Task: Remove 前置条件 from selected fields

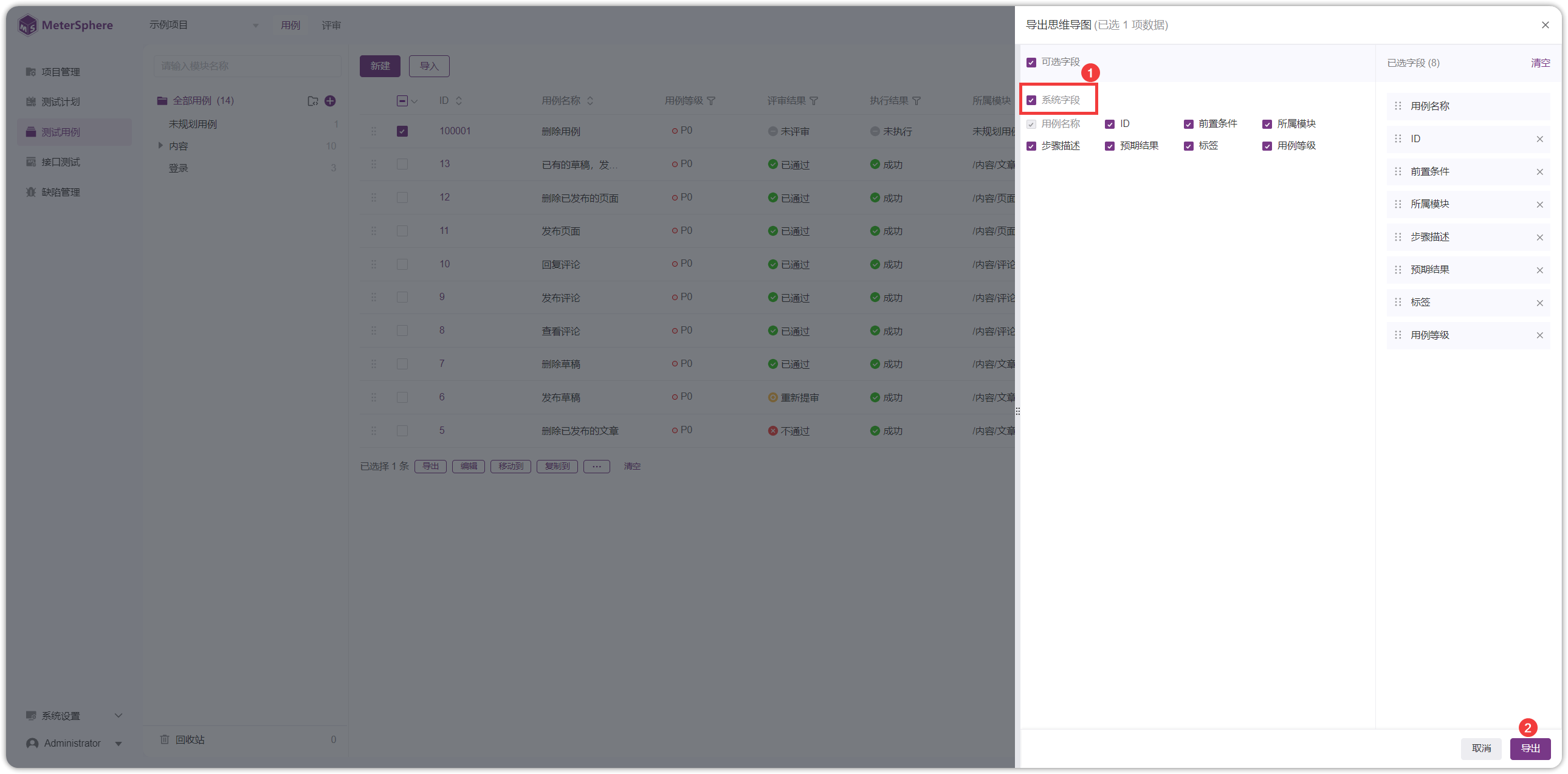Action: pos(1539,171)
